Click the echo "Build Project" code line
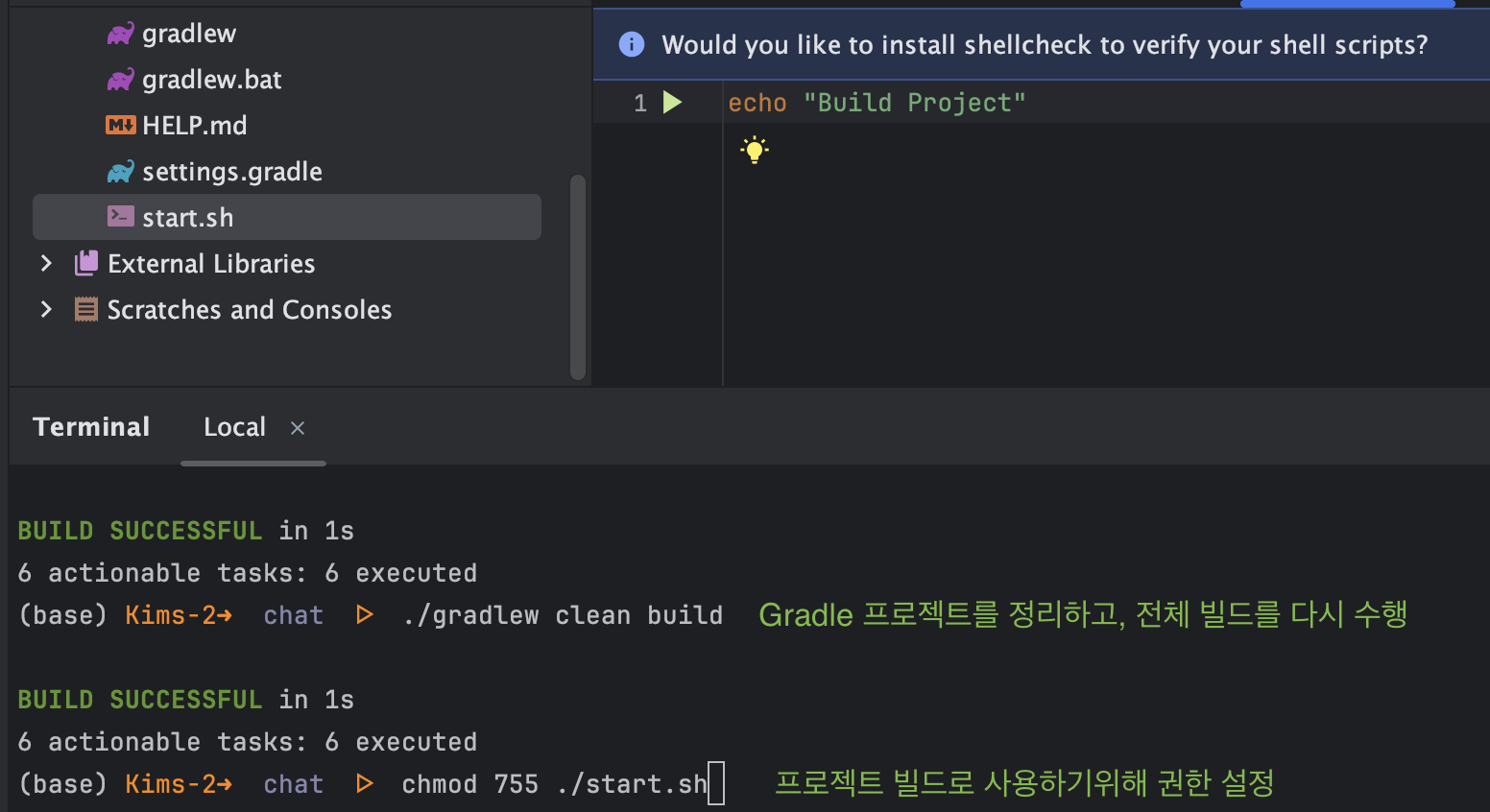 [876, 103]
